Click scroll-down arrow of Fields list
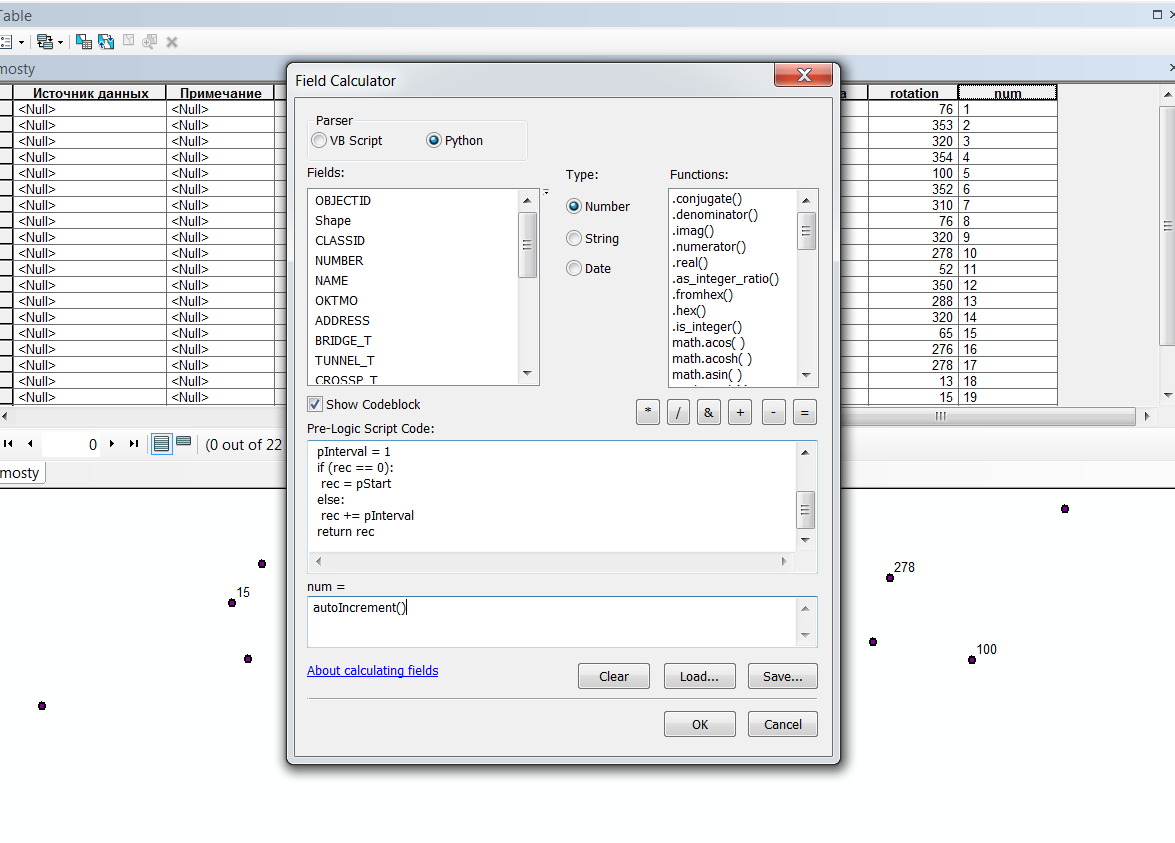Image resolution: width=1175 pixels, height=843 pixels. pos(528,373)
